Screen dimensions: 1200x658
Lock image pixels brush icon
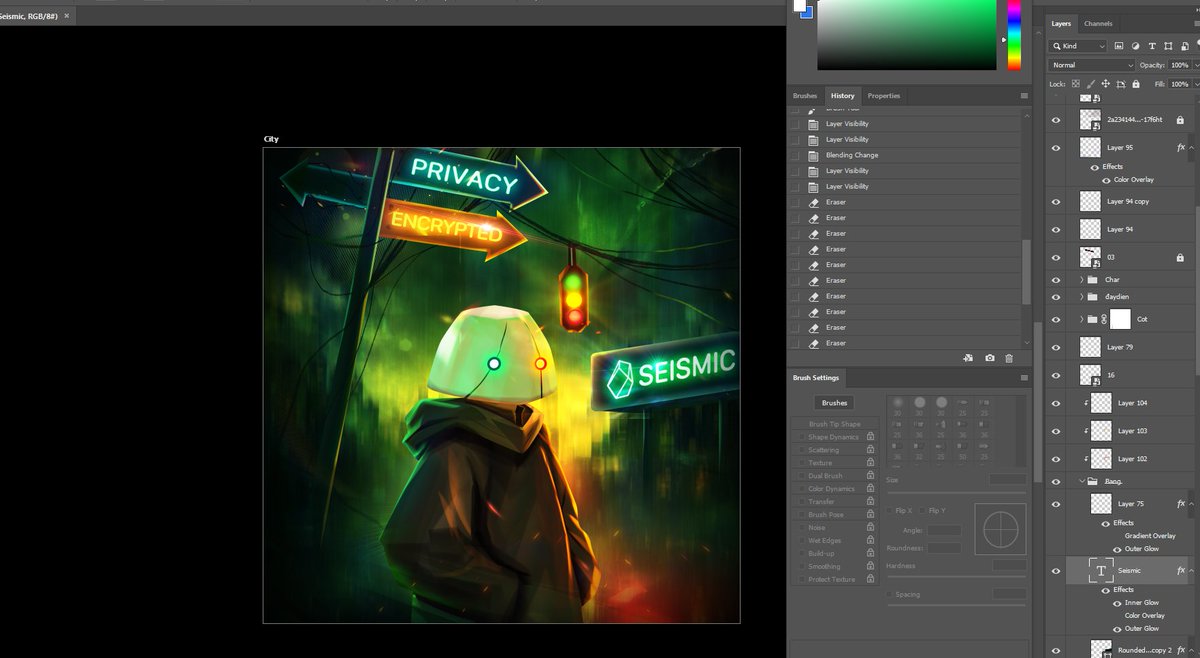[x=1091, y=84]
